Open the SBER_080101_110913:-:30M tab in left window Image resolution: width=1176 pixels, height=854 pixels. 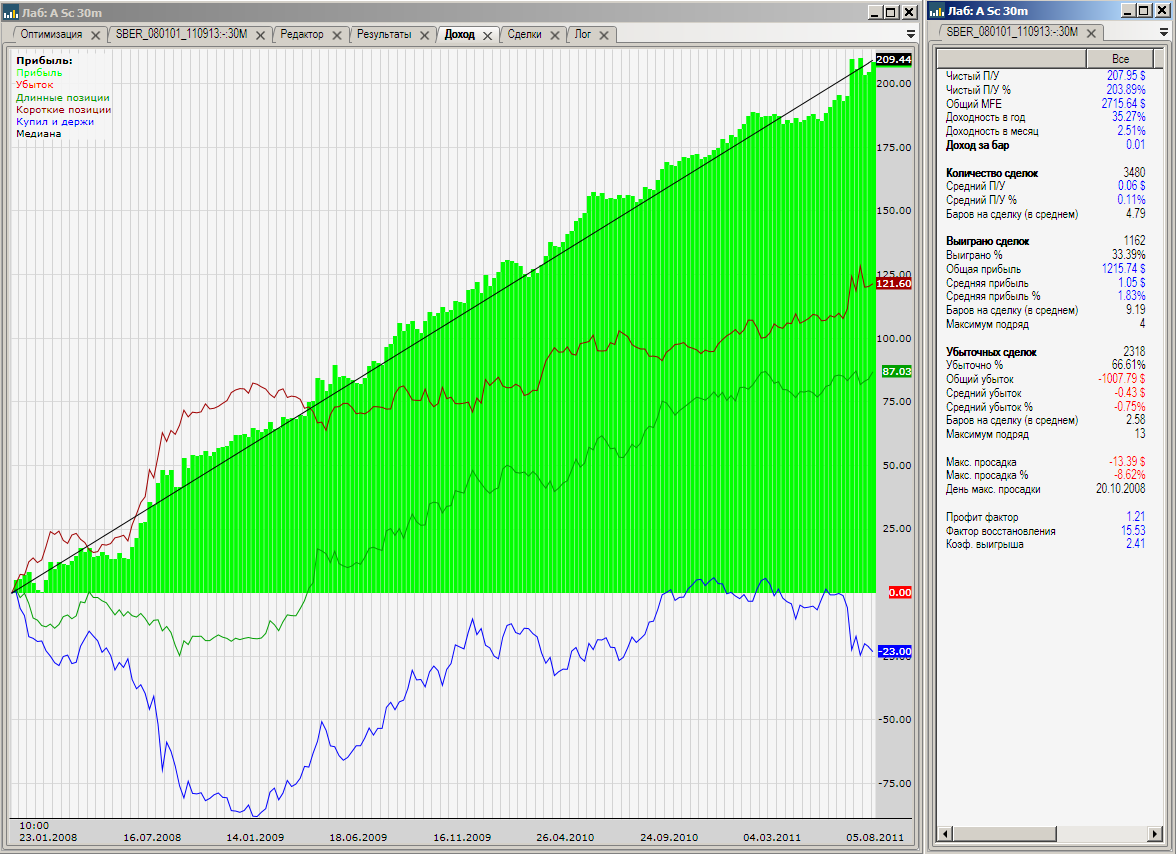click(181, 34)
